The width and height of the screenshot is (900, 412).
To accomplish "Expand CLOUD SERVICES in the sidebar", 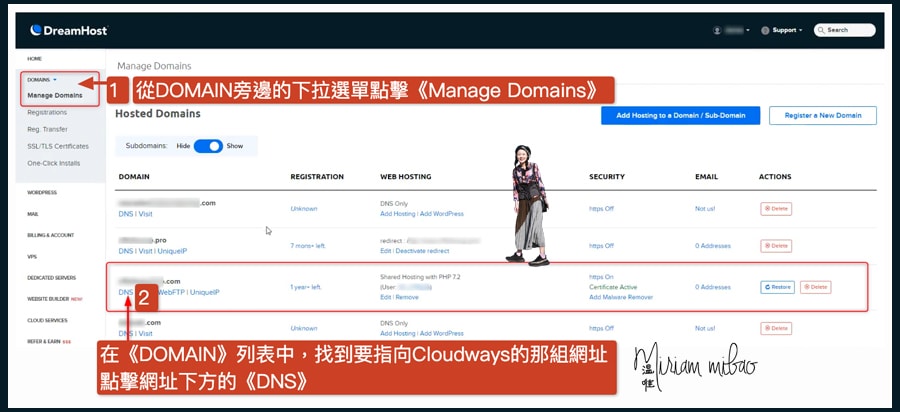I will [47, 320].
